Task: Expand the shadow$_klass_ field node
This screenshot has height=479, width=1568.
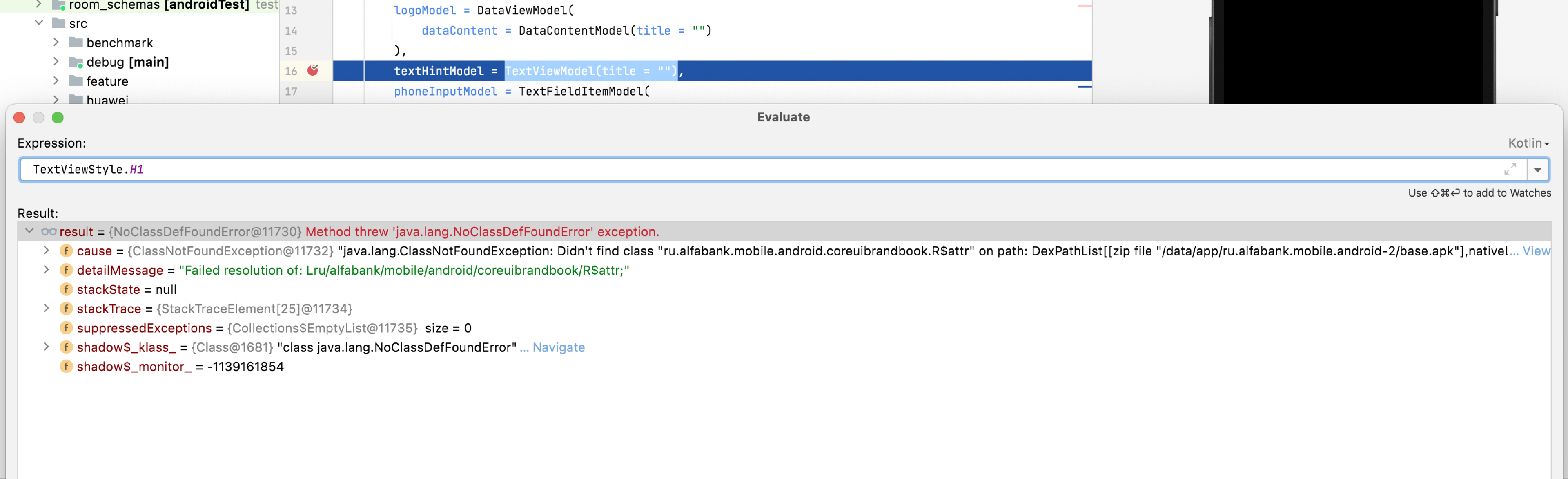Action: click(x=46, y=347)
